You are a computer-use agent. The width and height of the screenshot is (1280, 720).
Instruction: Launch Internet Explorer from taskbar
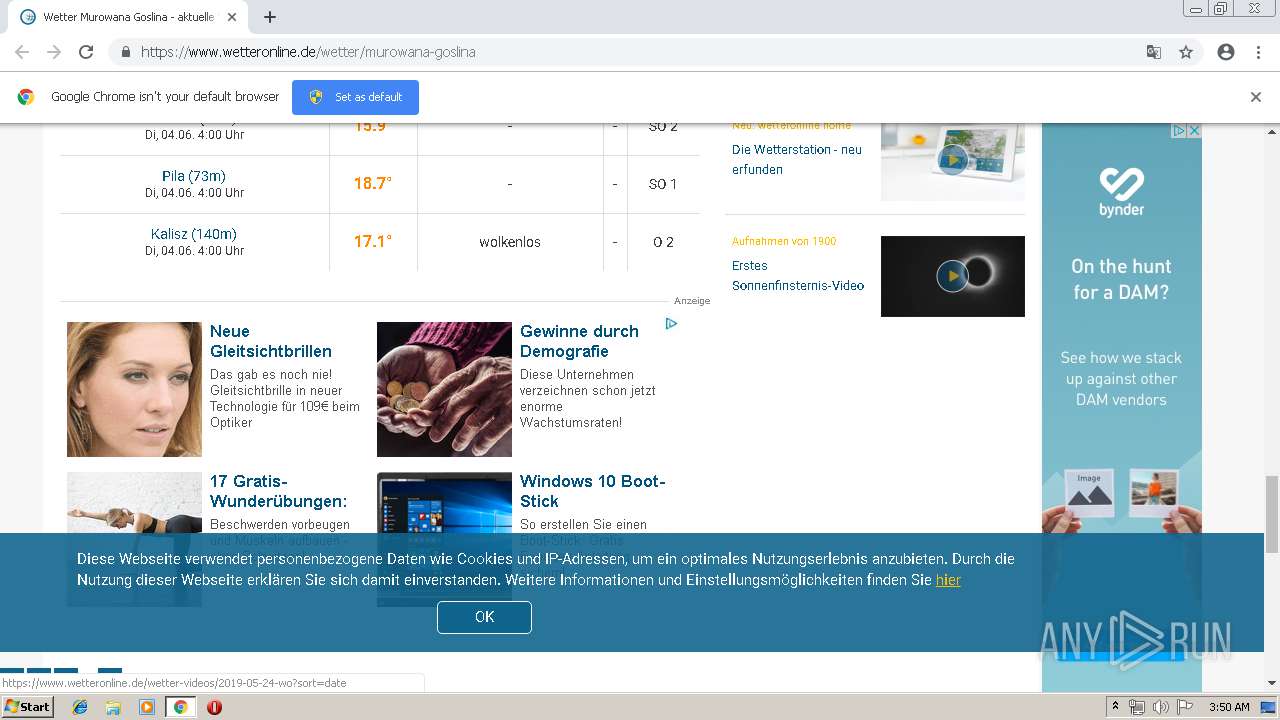80,707
